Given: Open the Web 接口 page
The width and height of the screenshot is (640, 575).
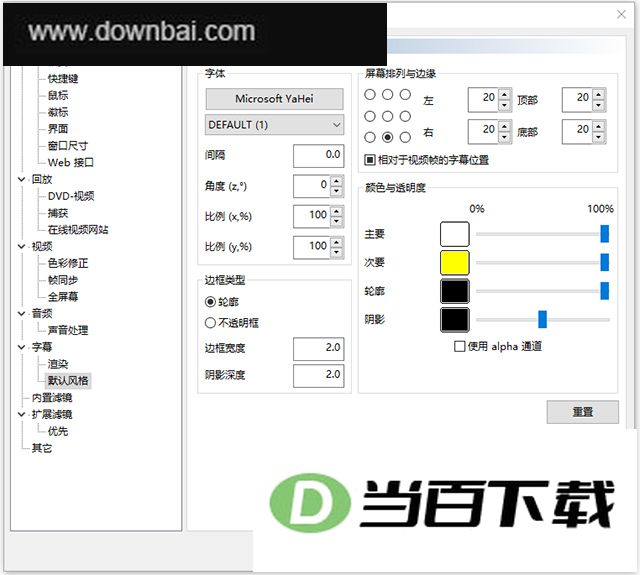Looking at the screenshot, I should coord(70,162).
